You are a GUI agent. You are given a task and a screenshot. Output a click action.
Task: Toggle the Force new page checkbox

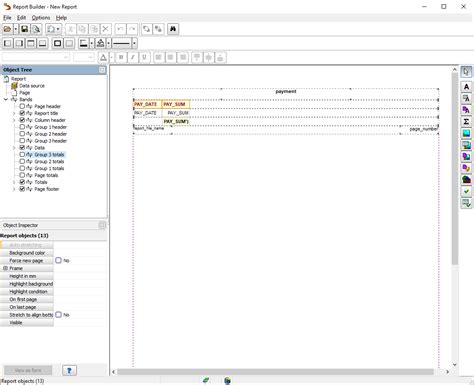(x=58, y=260)
